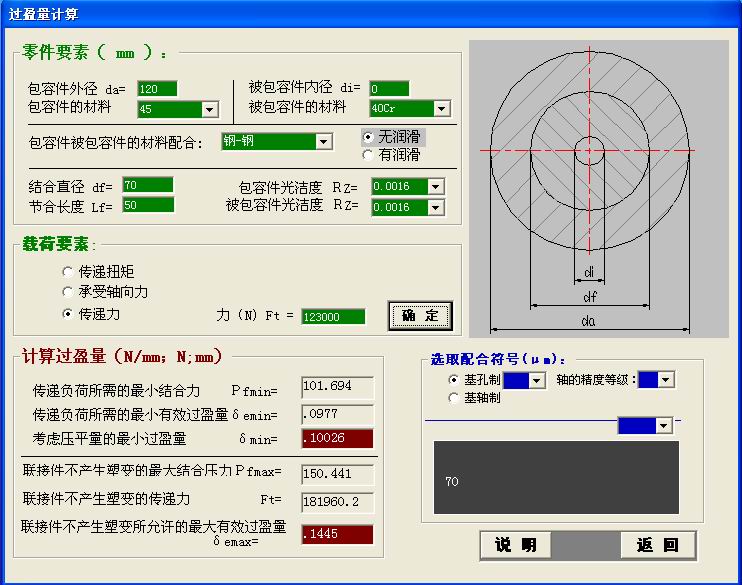The image size is (742, 585).
Task: Click the Pfmax result box showing 150.441
Action: (337, 474)
